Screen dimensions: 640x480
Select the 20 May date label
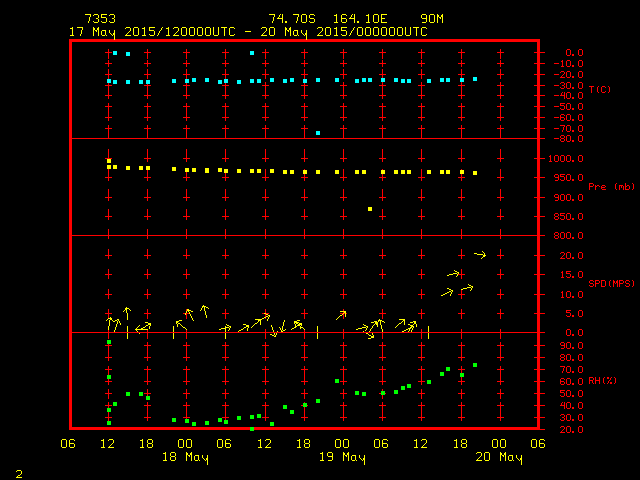[498, 457]
